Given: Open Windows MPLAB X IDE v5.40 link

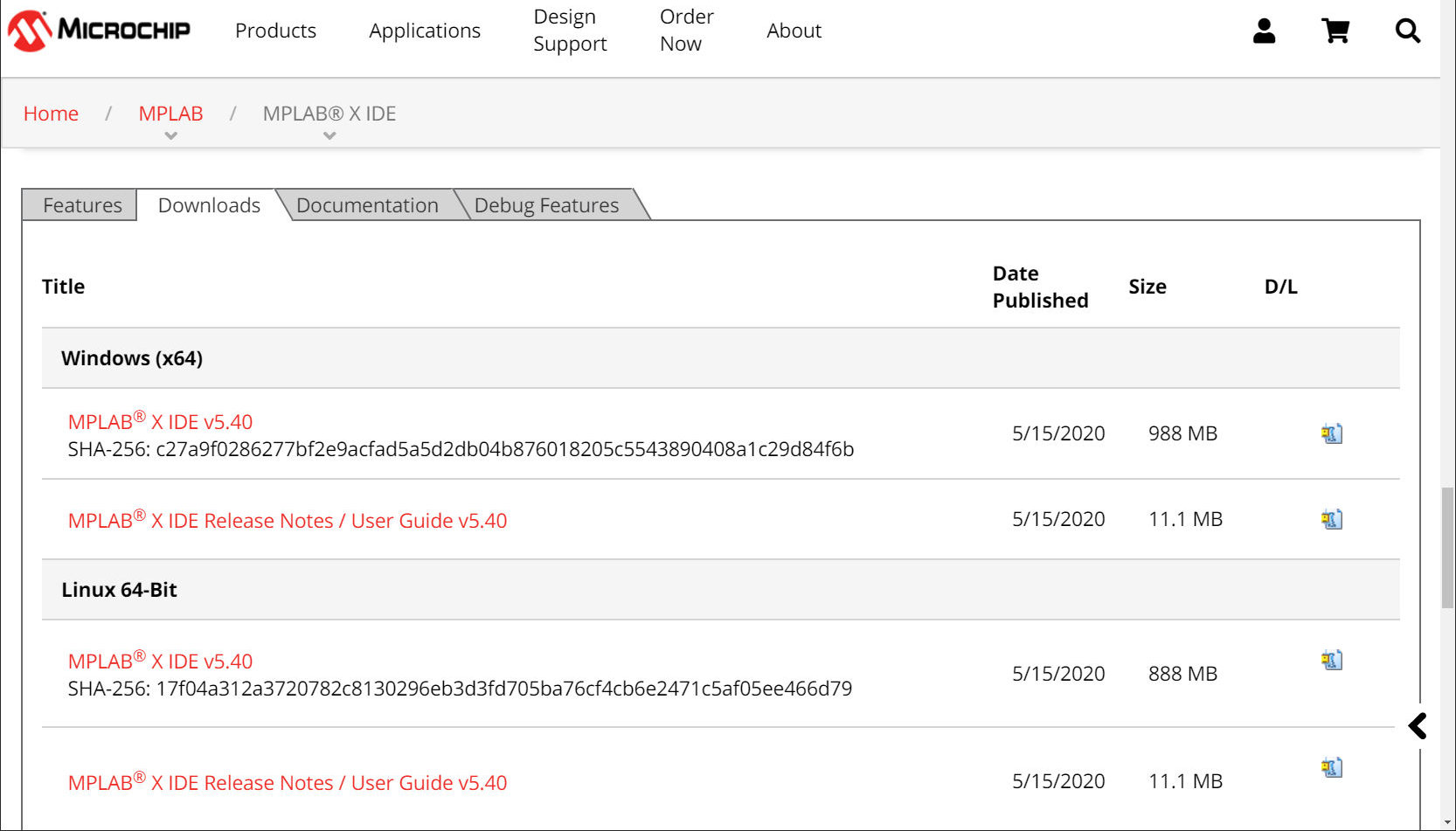Looking at the screenshot, I should (x=160, y=421).
